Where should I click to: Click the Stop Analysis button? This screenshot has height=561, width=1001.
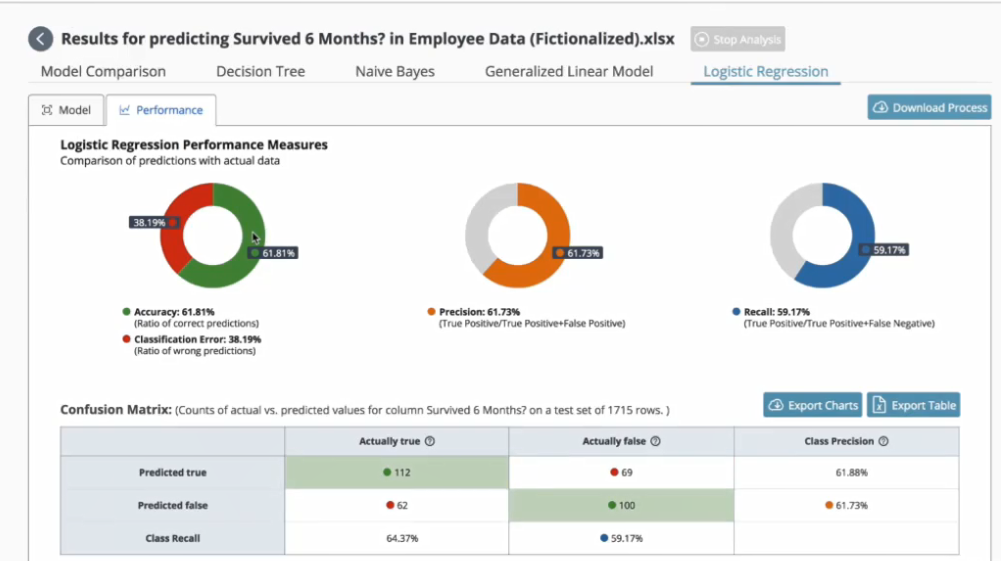tap(737, 39)
